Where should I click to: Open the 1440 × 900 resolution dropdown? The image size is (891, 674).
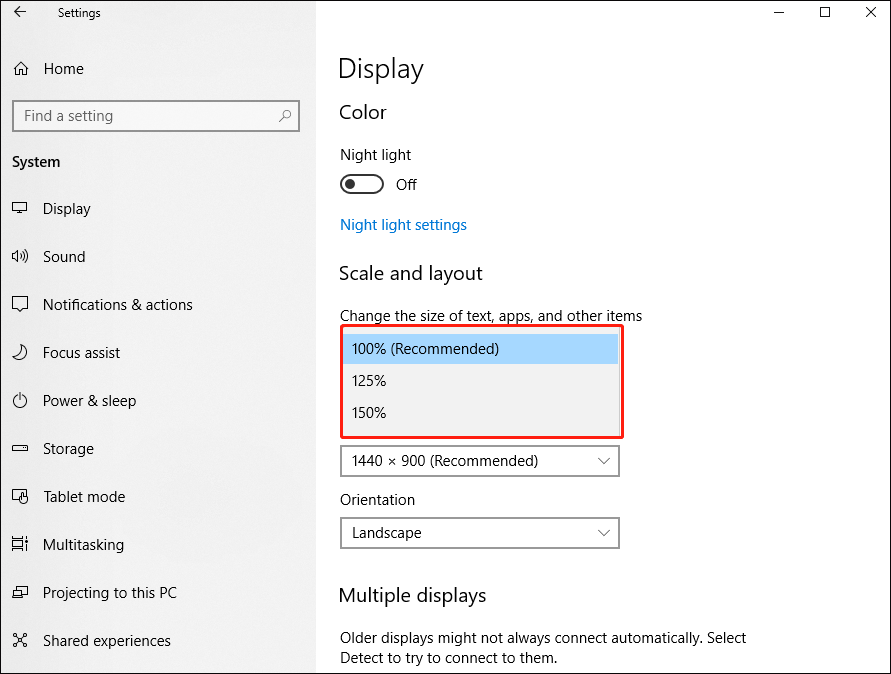(x=479, y=461)
